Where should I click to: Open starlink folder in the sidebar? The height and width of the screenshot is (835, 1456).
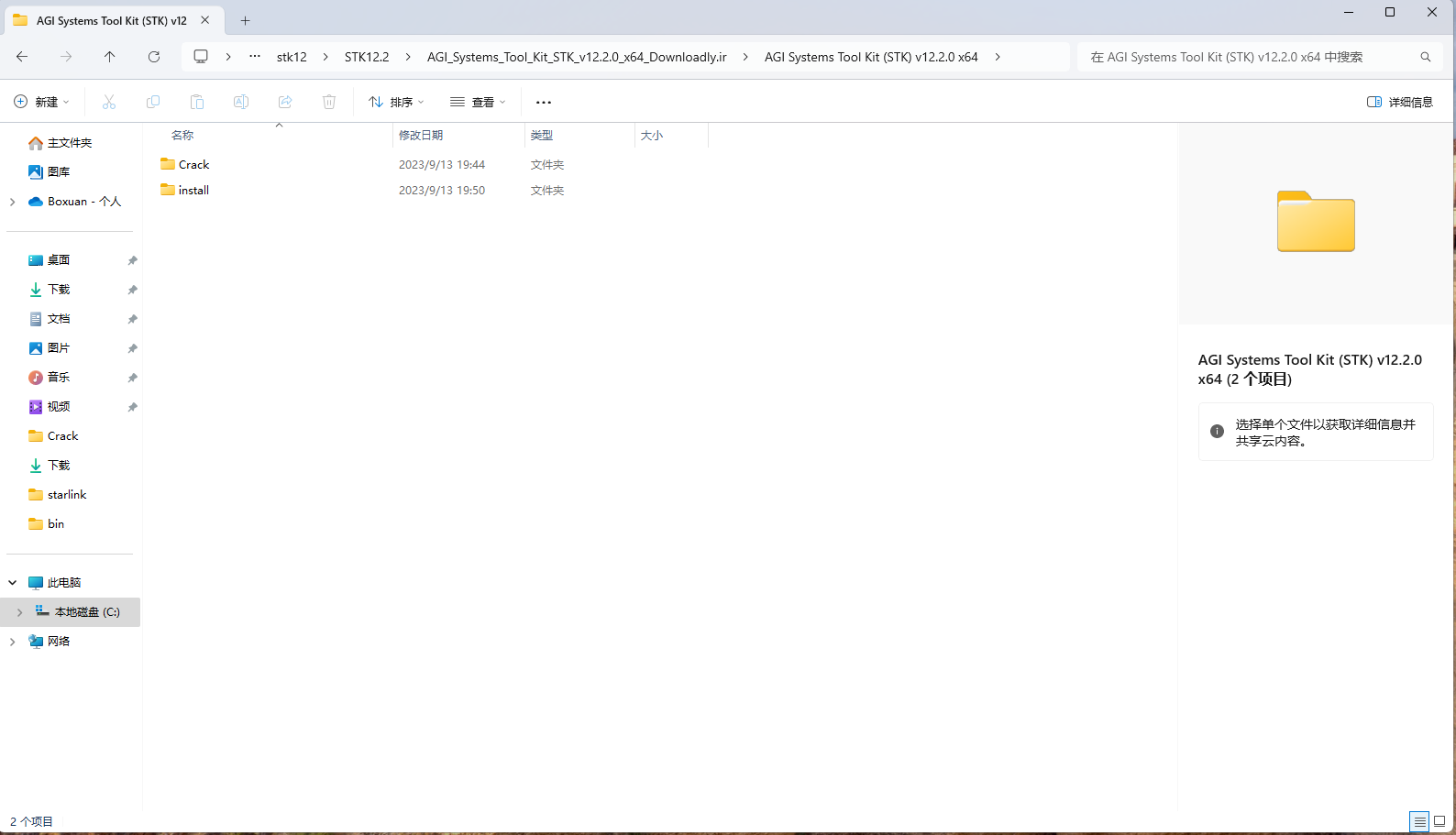67,495
